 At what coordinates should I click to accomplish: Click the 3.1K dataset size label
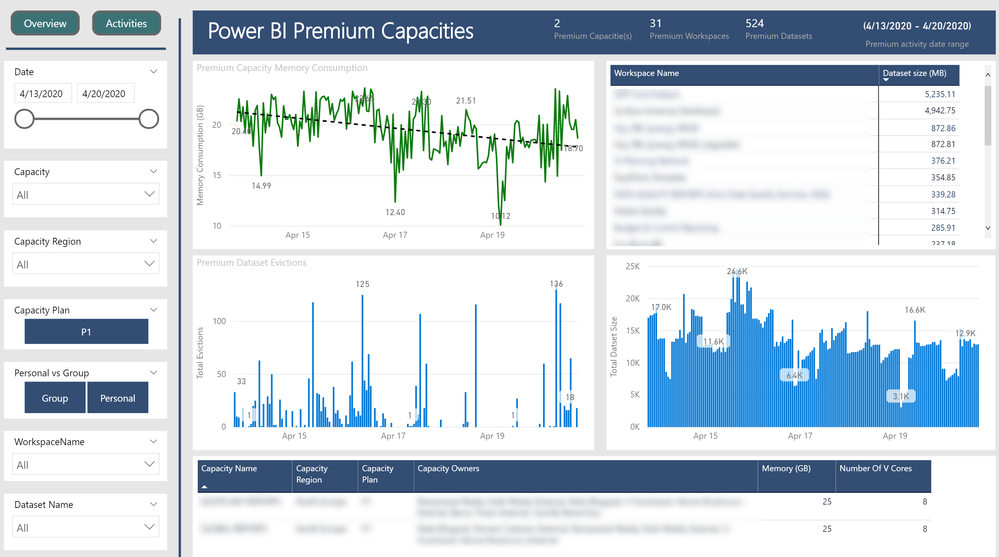coord(901,396)
